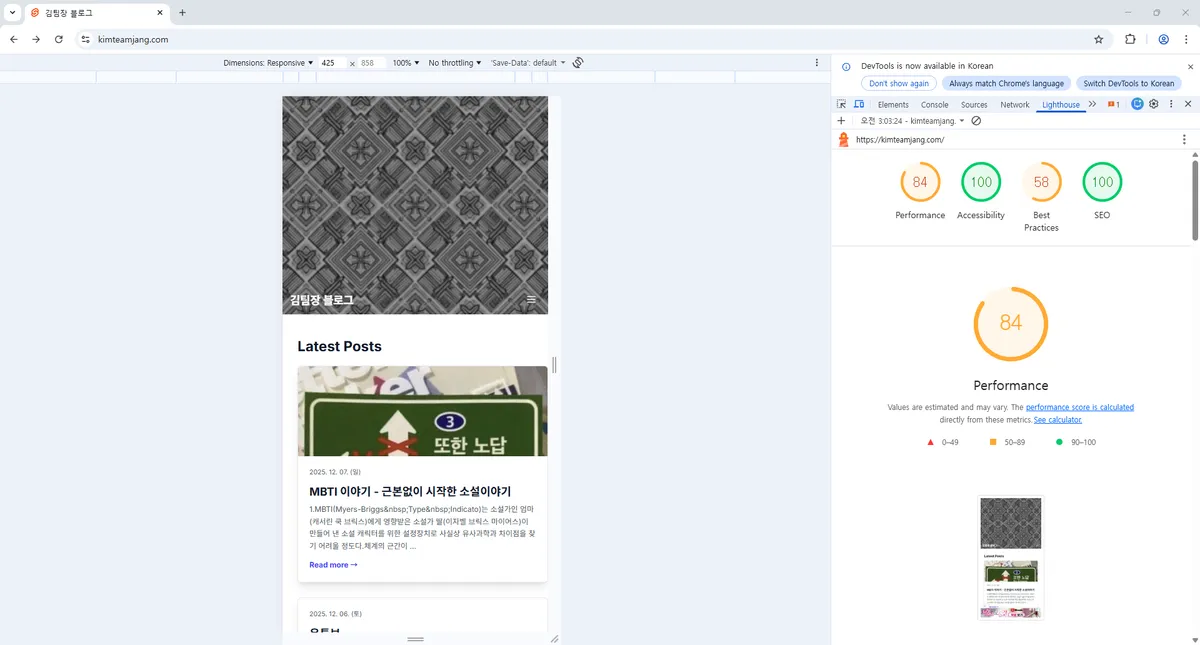Open the performance score is calculated link
Viewport: 1200px width, 645px height.
coord(1079,408)
